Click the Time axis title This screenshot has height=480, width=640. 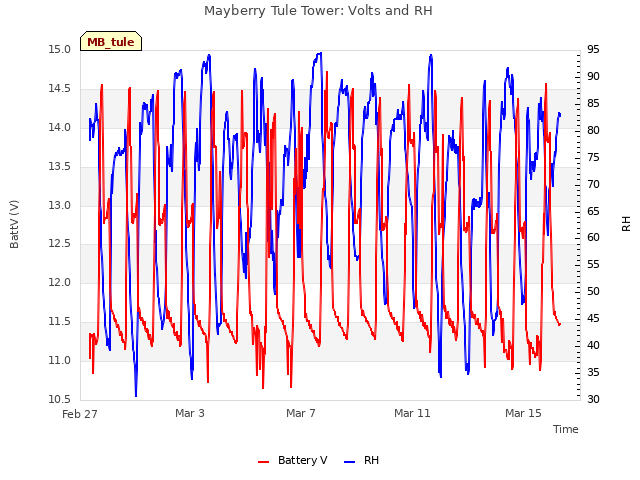566,429
